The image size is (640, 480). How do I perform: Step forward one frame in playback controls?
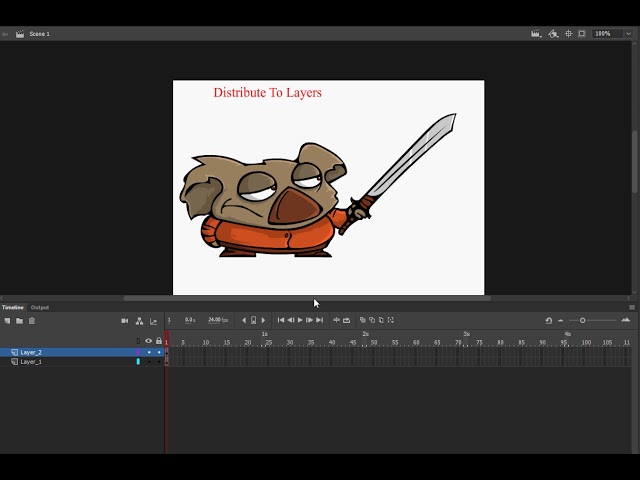[309, 320]
